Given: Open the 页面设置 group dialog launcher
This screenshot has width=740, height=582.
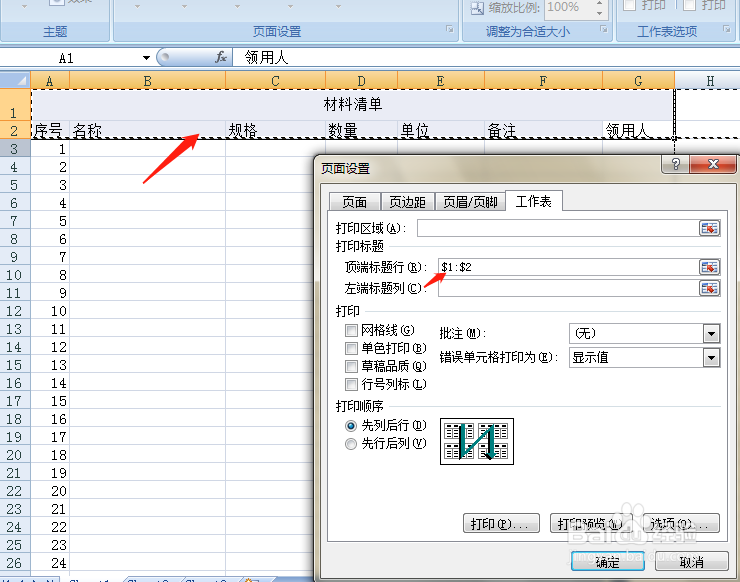Looking at the screenshot, I should 450,29.
